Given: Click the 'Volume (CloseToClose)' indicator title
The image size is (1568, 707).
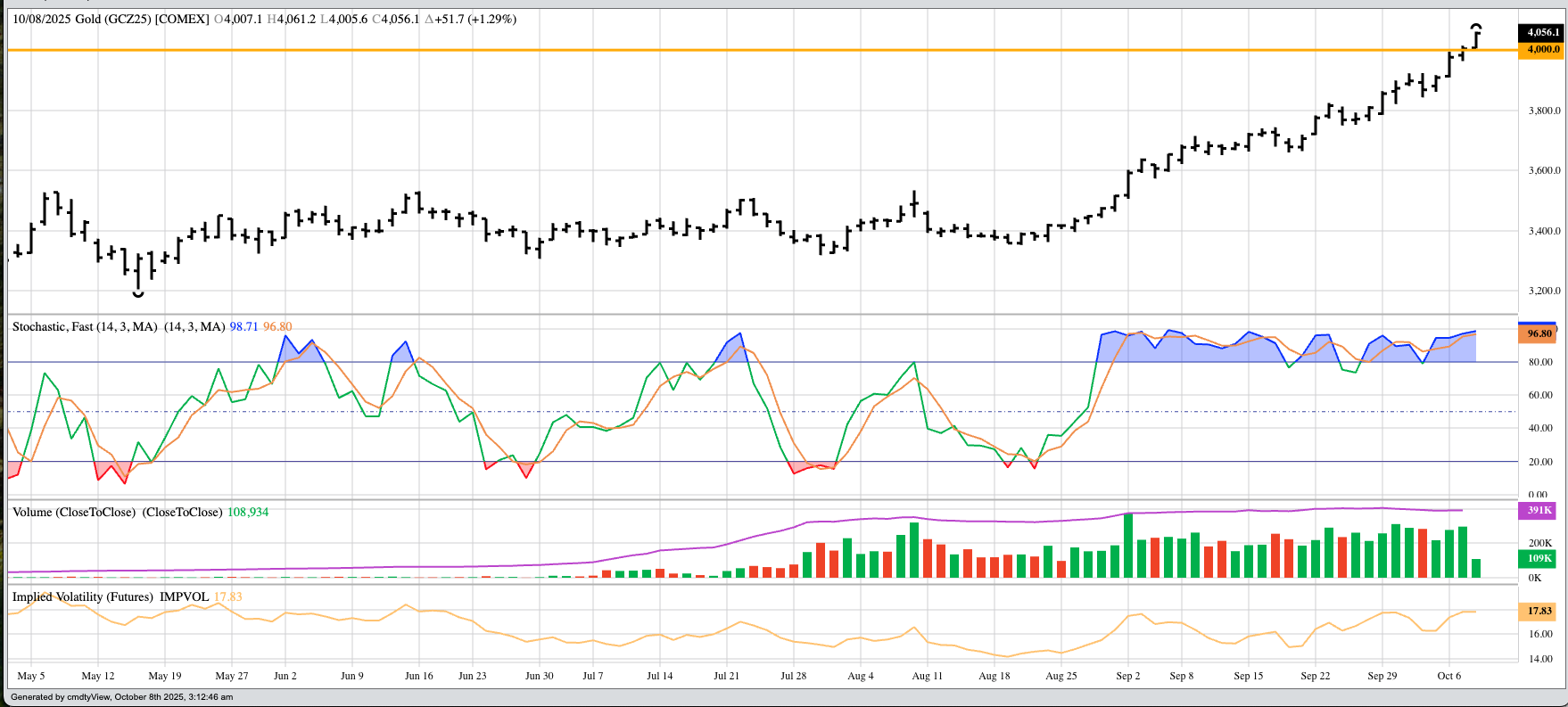Looking at the screenshot, I should pyautogui.click(x=74, y=513).
